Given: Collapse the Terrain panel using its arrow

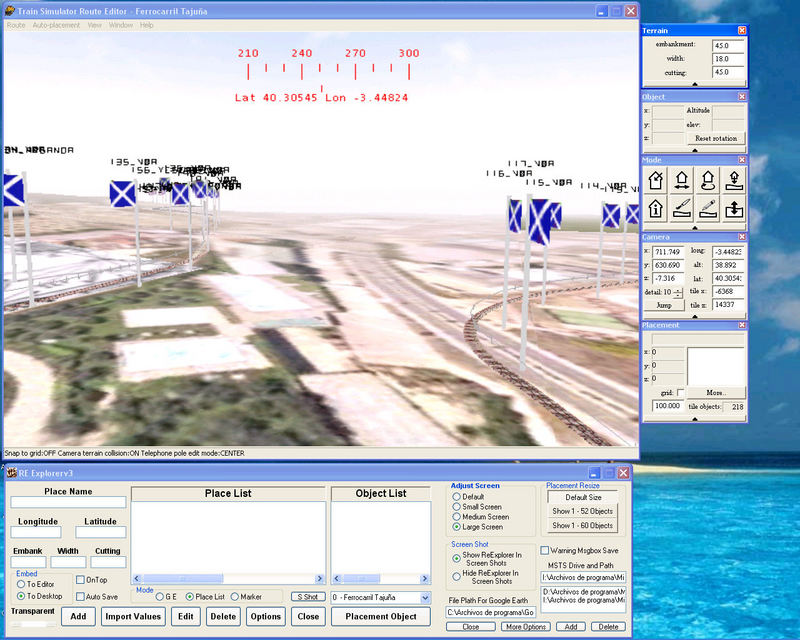Looking at the screenshot, I should point(694,83).
